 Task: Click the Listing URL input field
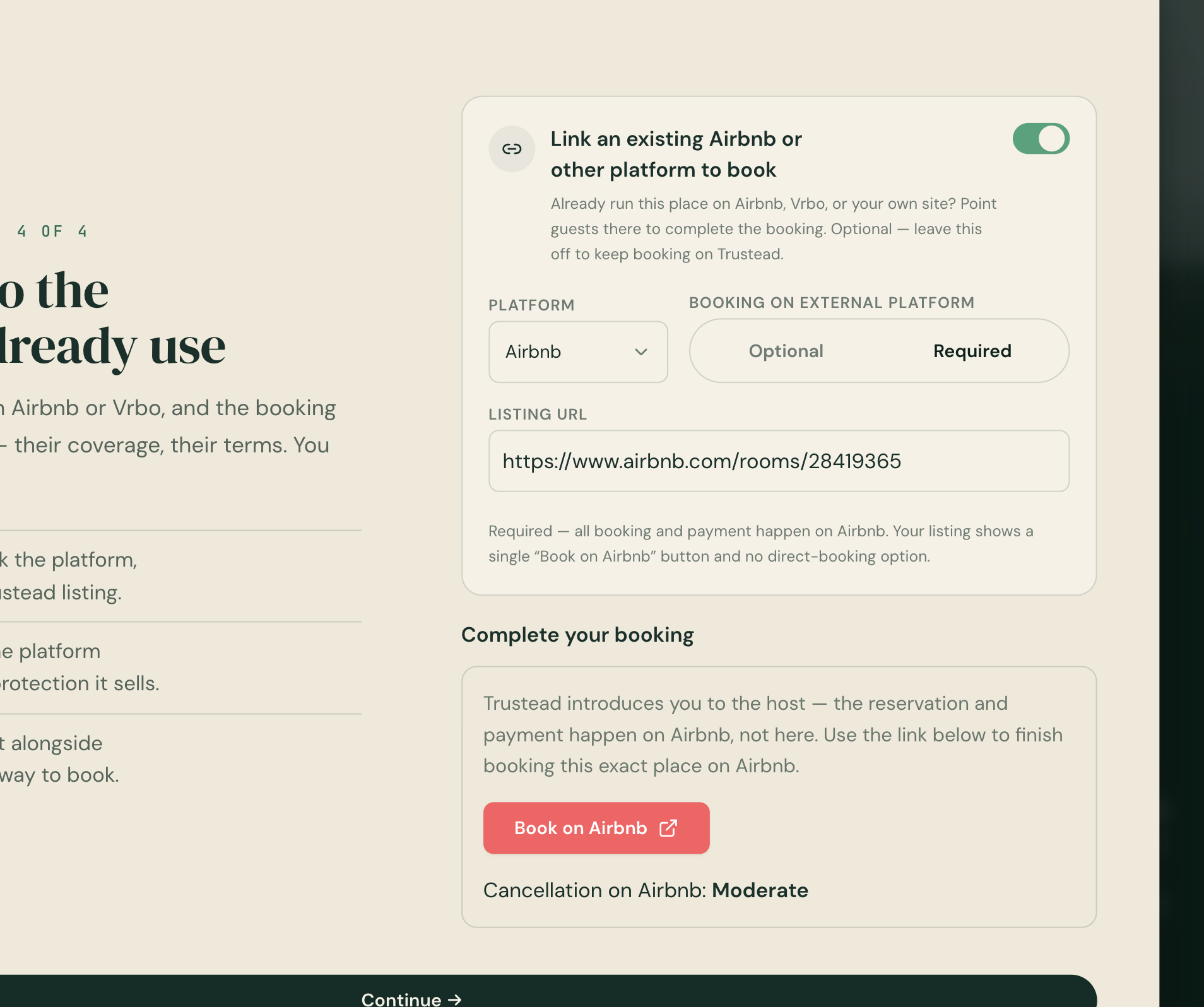pyautogui.click(x=779, y=461)
